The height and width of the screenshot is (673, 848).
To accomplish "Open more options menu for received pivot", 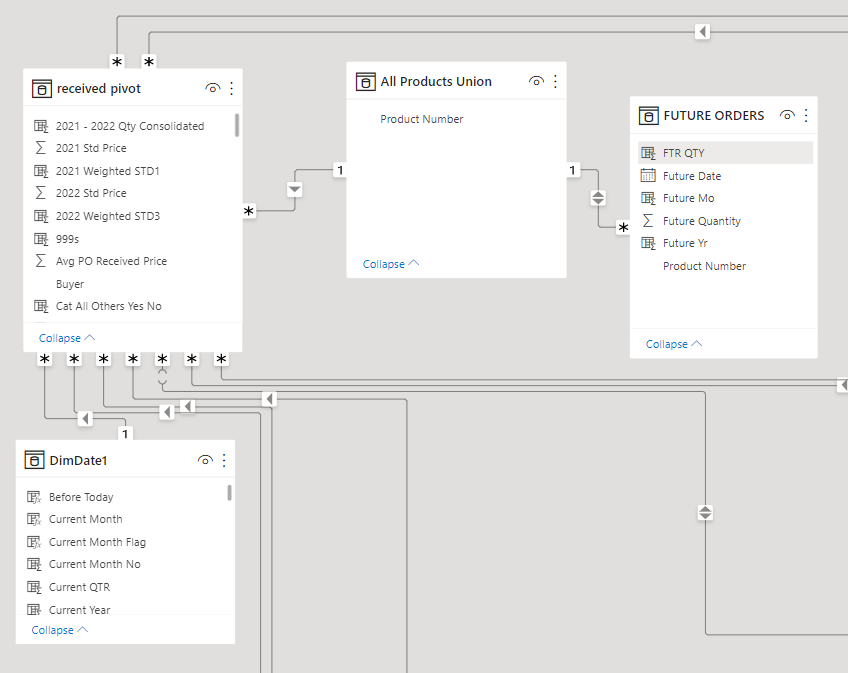I will pos(231,88).
